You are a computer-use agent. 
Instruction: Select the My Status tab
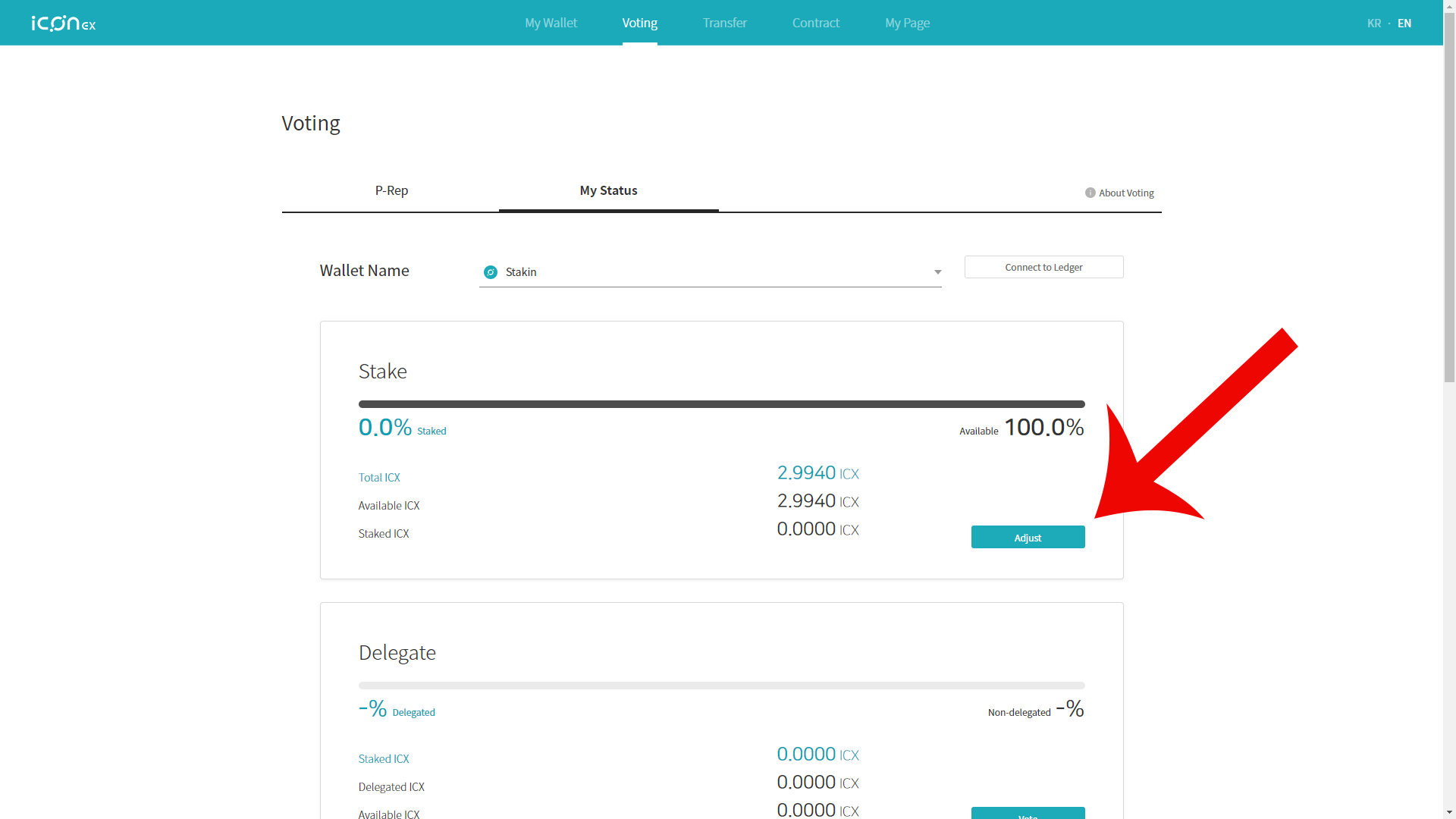(x=608, y=190)
